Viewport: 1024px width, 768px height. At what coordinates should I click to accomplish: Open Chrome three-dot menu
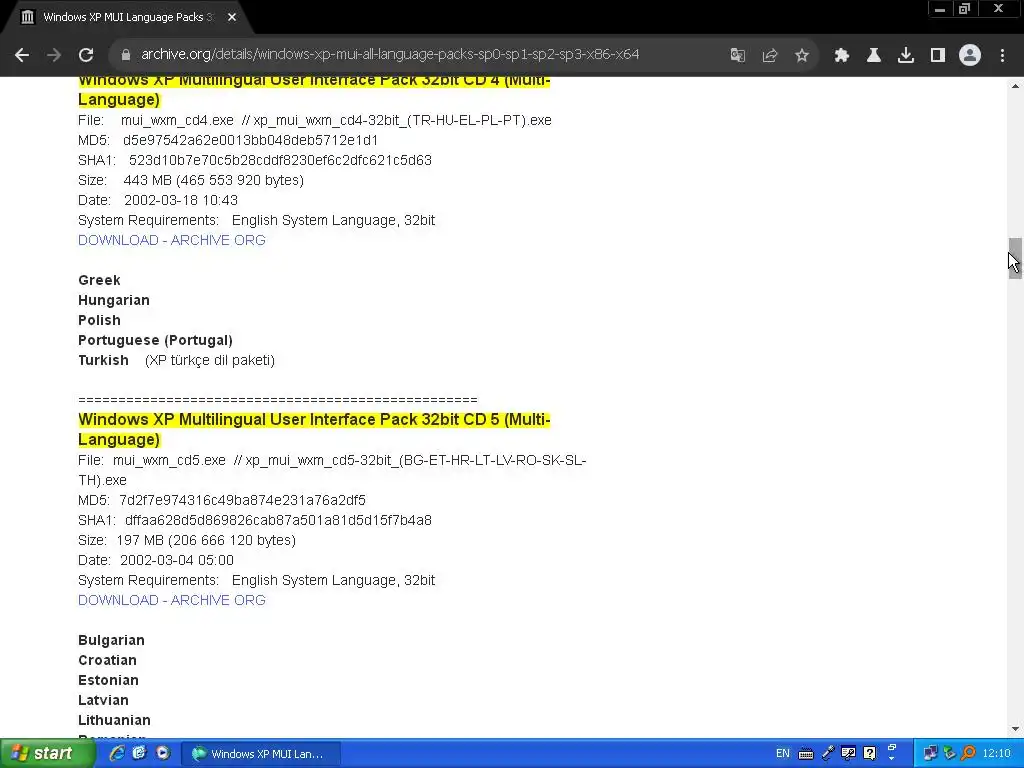pos(1002,55)
